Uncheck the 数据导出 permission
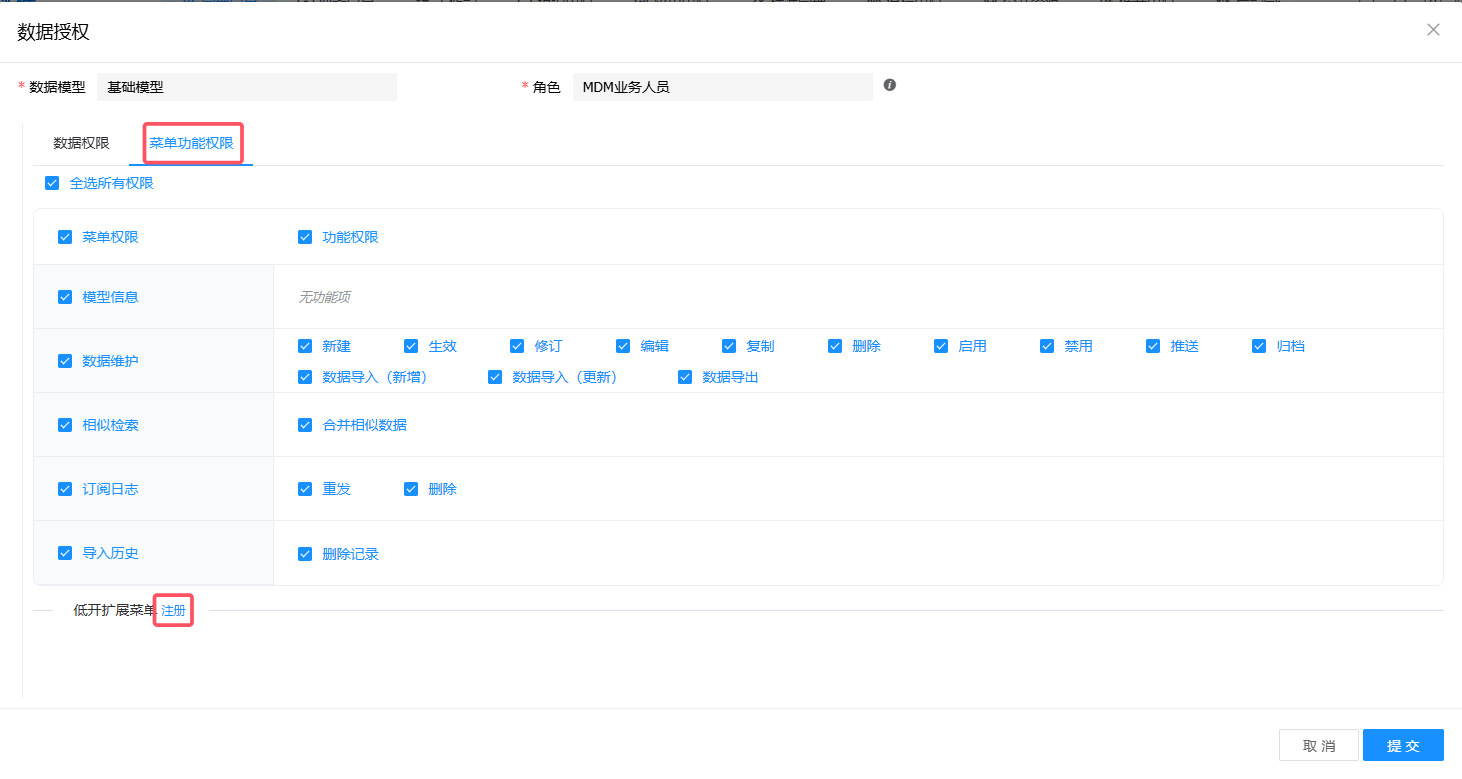Screen dimensions: 1462x779 click(x=685, y=377)
